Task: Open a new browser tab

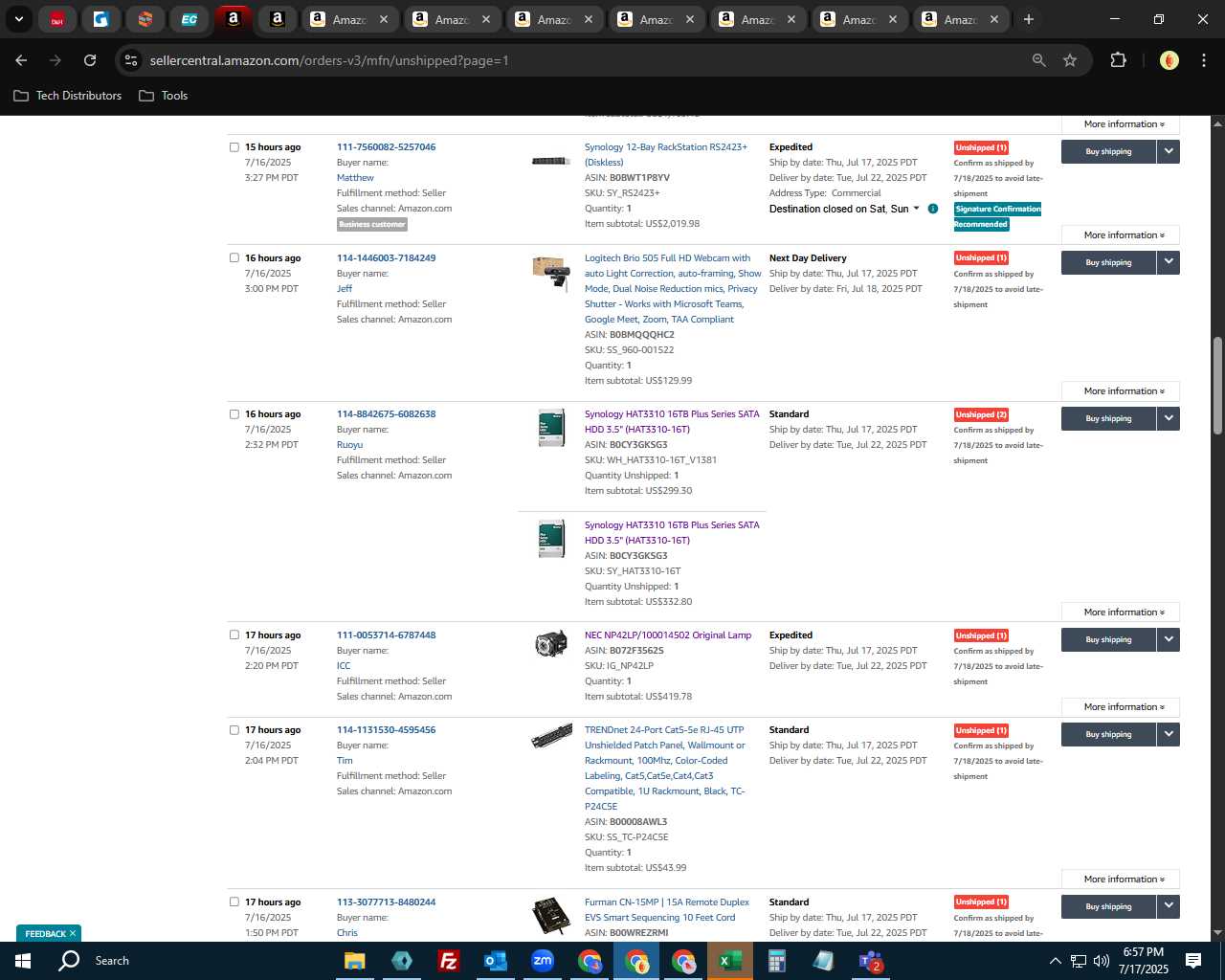Action: pos(1029,19)
